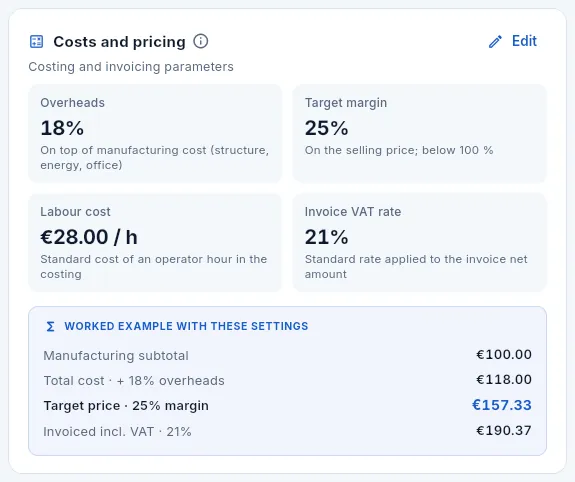Select the €118.00 total cost amount

(x=504, y=380)
